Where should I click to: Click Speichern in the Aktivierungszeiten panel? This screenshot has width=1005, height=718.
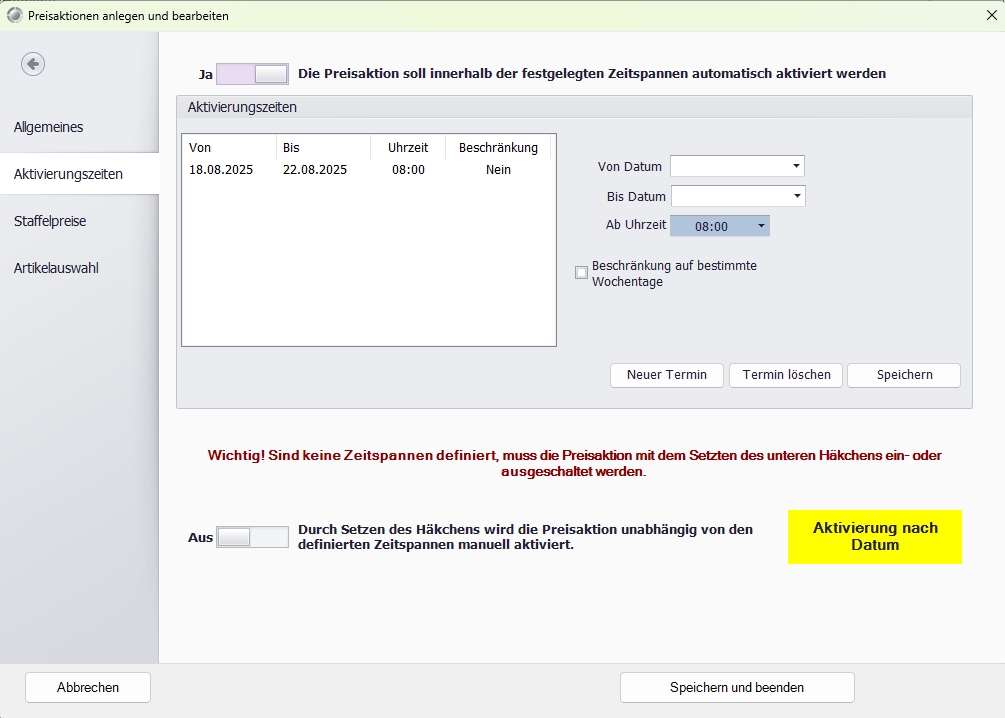coord(904,375)
